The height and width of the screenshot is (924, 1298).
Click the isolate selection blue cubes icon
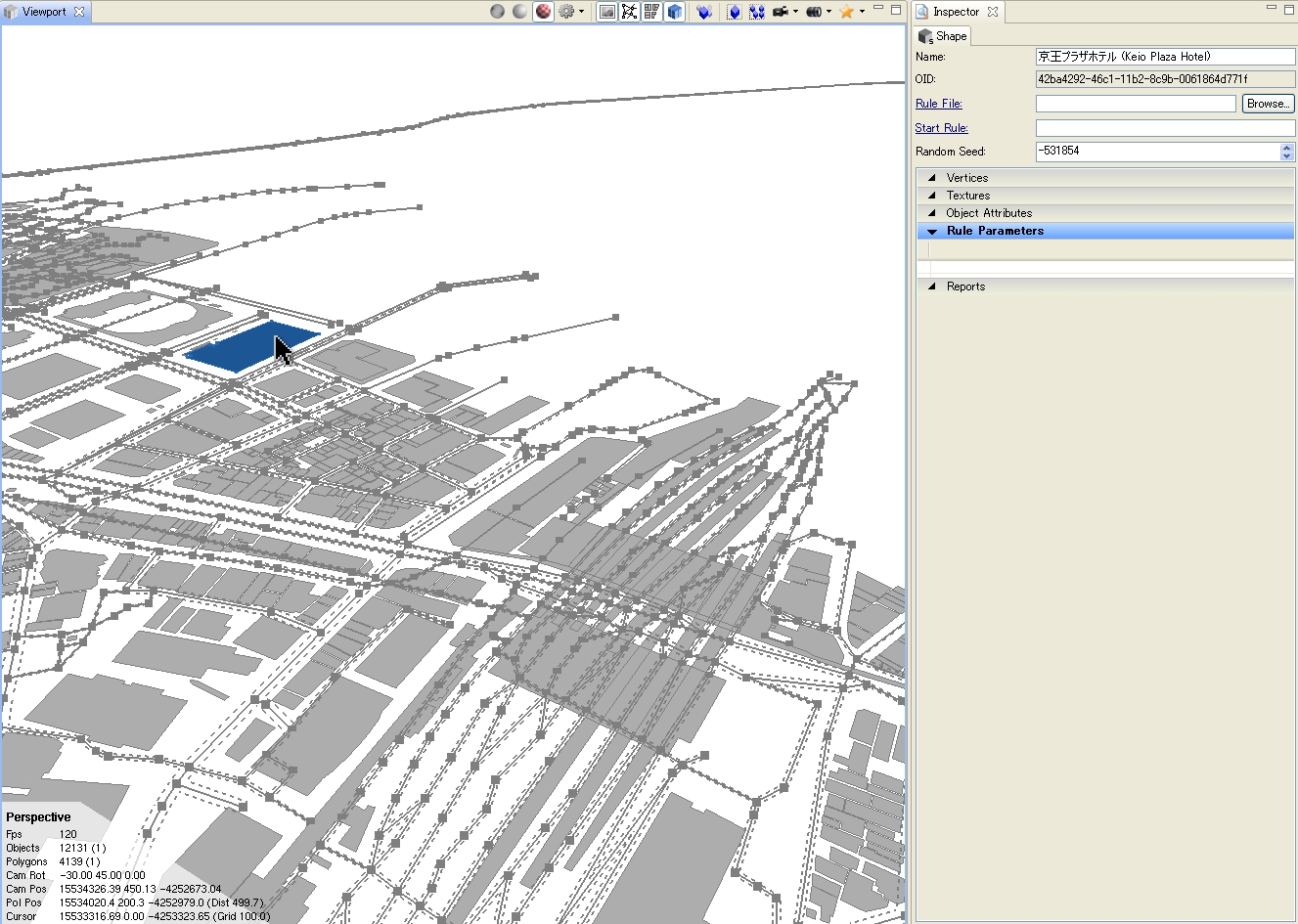click(703, 12)
